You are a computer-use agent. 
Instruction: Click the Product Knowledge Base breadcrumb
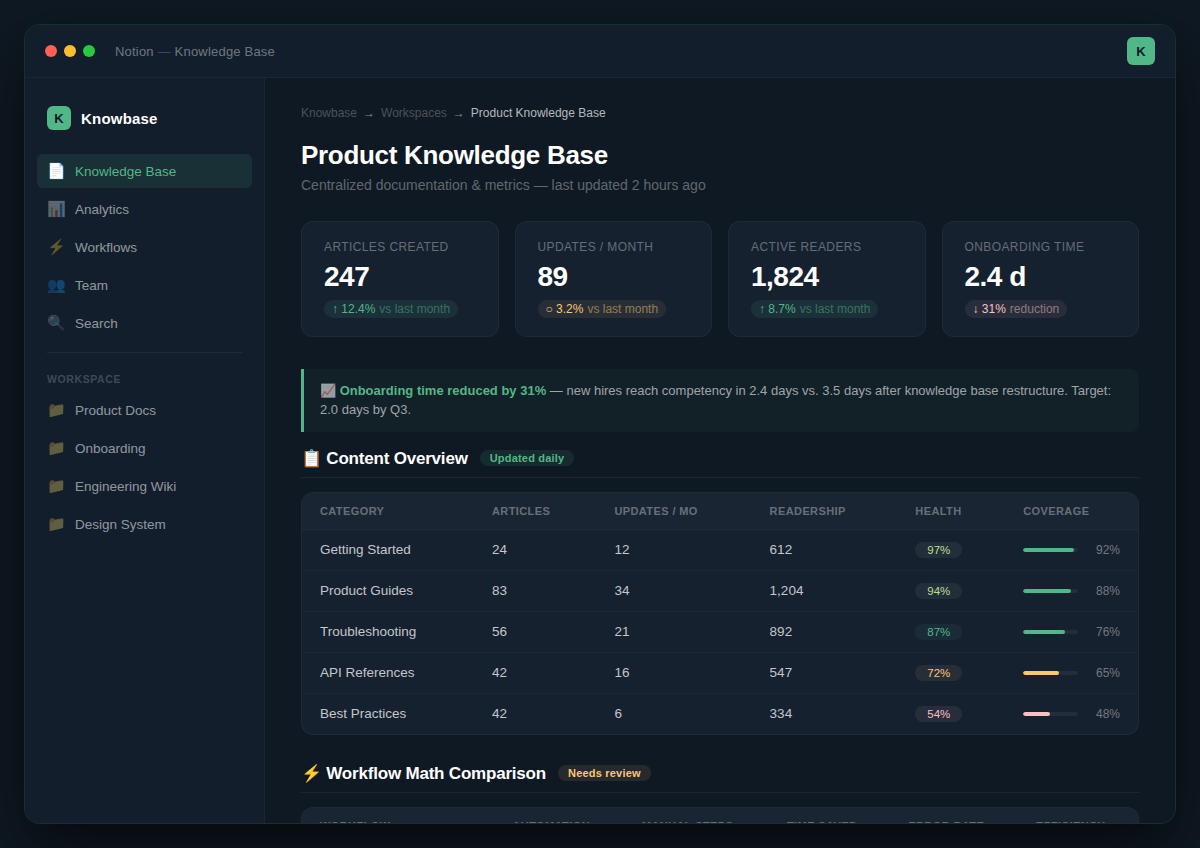pyautogui.click(x=538, y=113)
